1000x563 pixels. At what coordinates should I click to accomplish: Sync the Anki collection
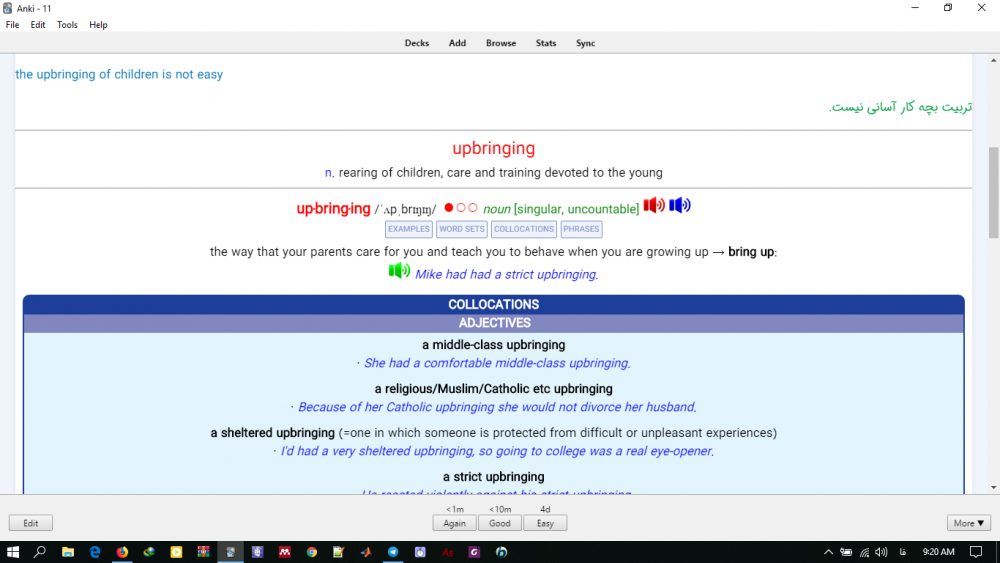pos(585,43)
